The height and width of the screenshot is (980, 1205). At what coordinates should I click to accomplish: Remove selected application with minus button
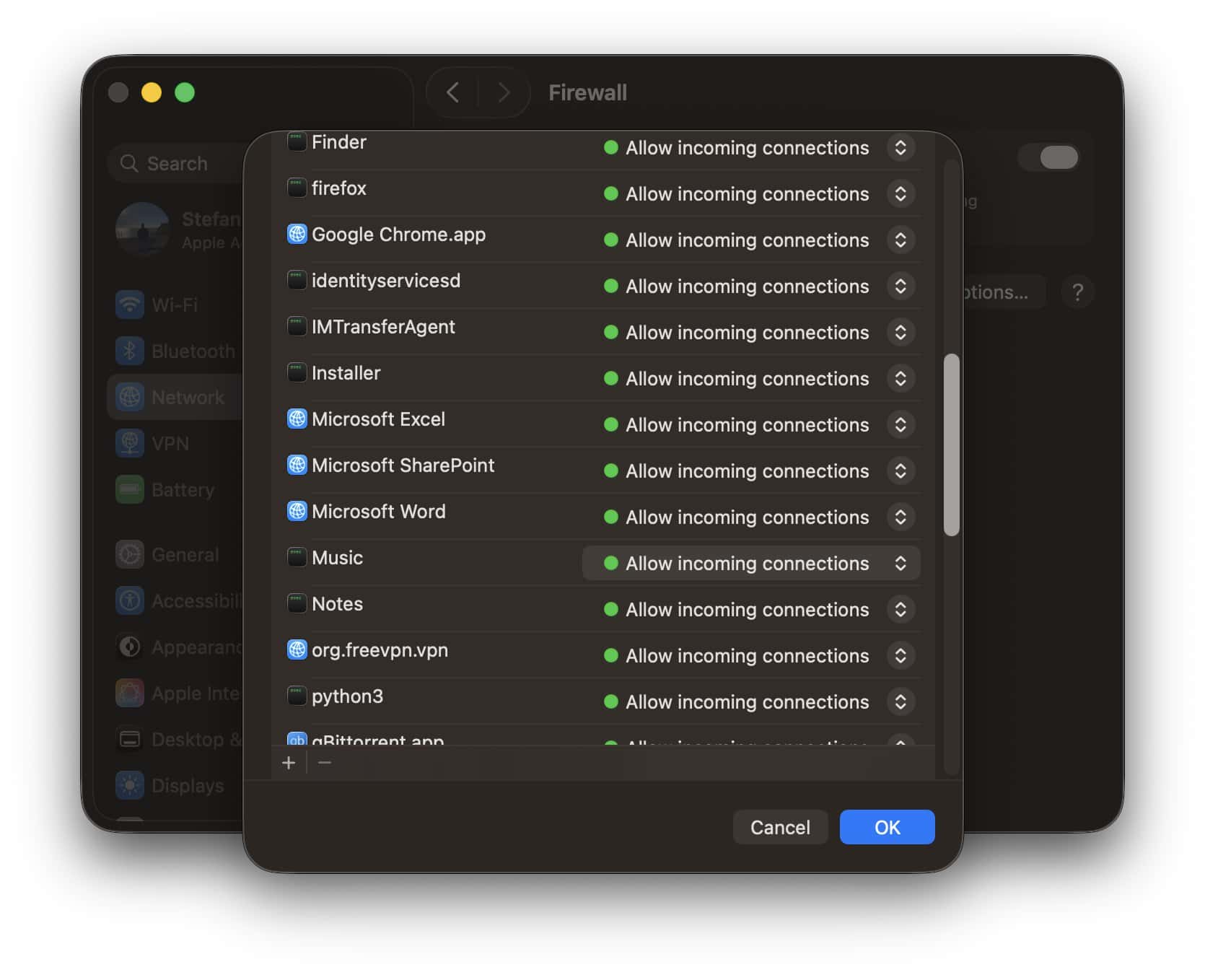tap(325, 763)
